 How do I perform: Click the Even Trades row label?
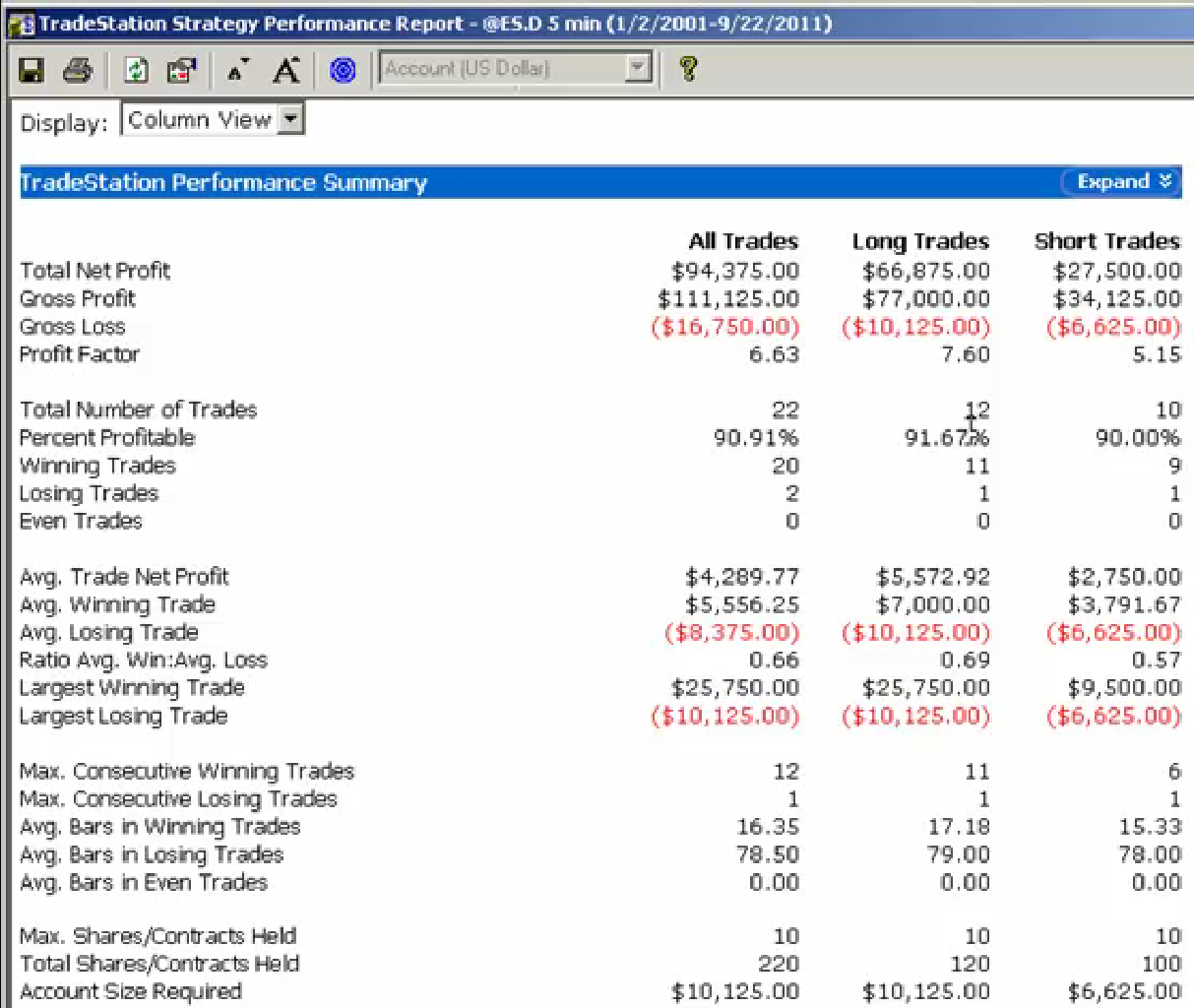(81, 521)
